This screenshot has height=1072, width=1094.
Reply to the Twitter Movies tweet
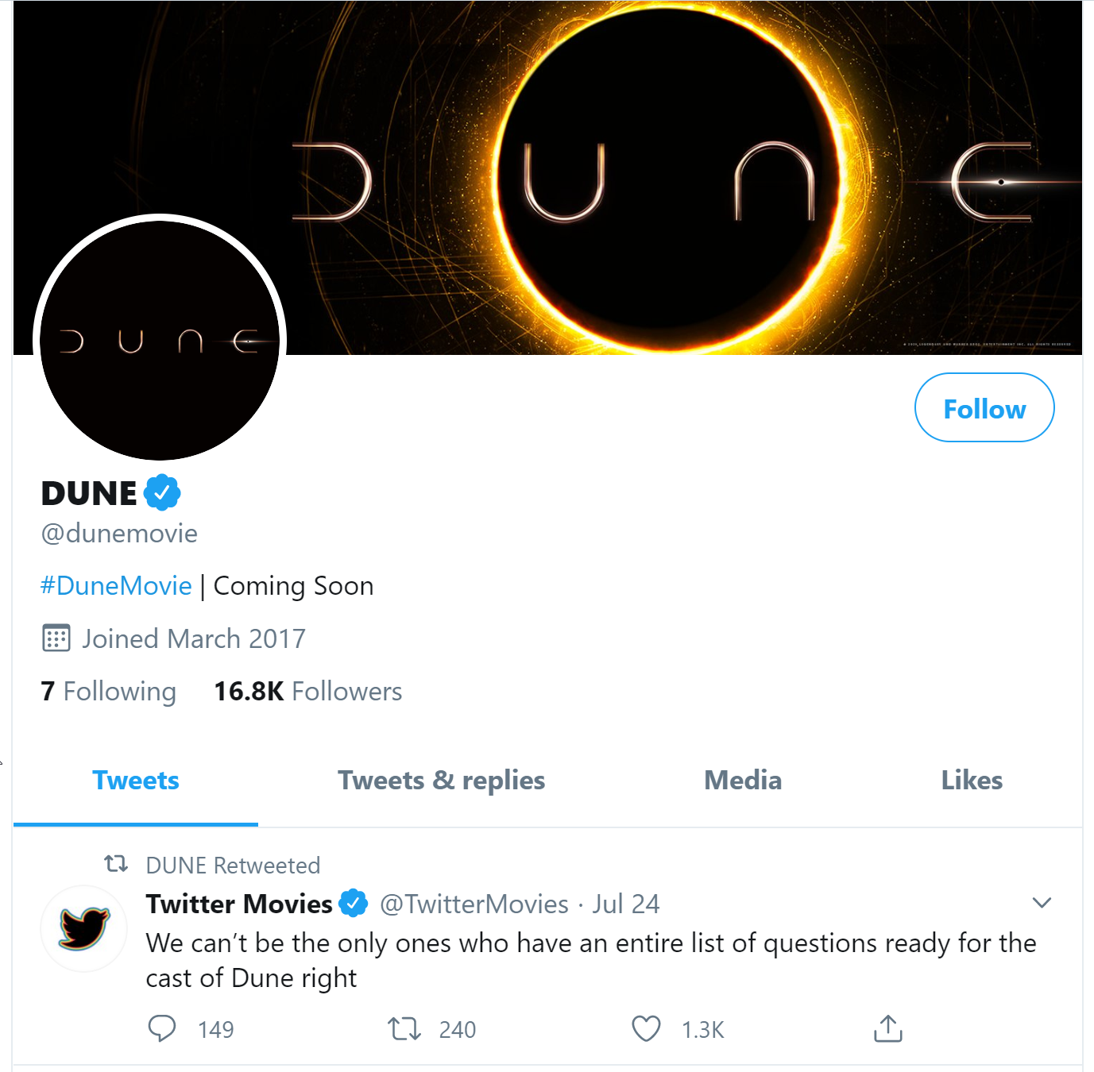pyautogui.click(x=161, y=1028)
